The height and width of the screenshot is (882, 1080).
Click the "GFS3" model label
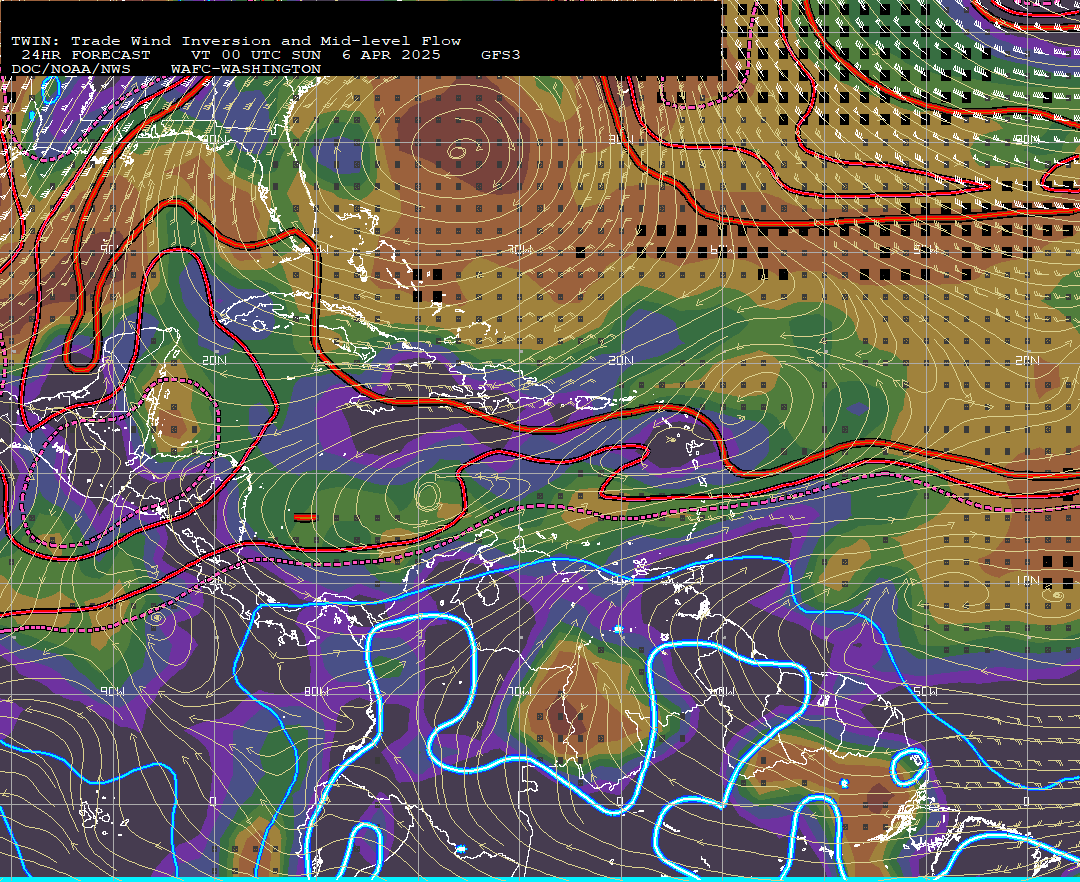pos(501,55)
